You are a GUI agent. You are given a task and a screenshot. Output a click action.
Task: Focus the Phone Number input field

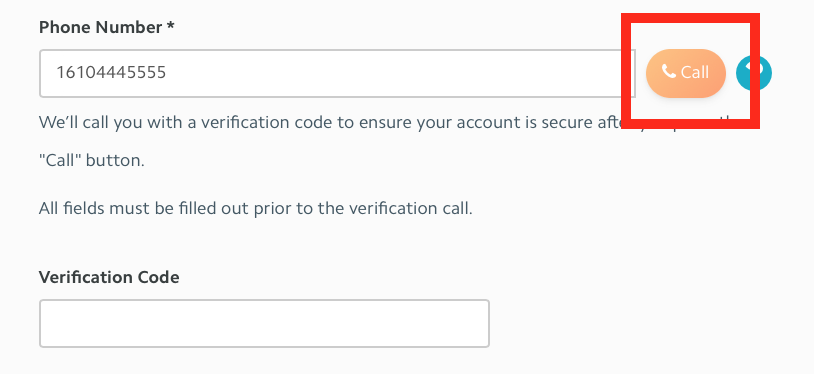(337, 73)
